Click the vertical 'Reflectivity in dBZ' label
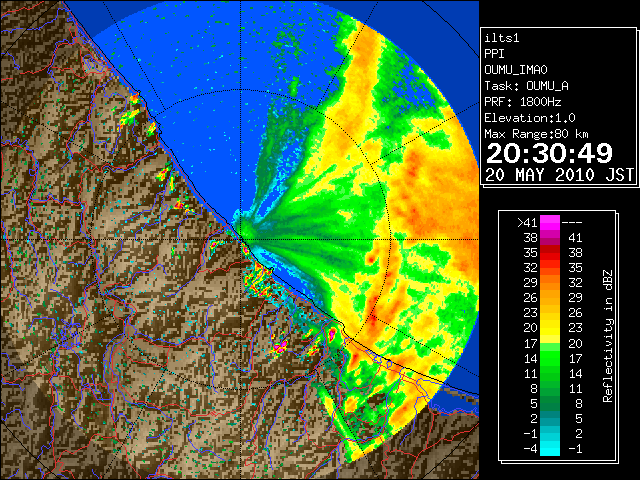This screenshot has width=640, height=480. (x=608, y=336)
